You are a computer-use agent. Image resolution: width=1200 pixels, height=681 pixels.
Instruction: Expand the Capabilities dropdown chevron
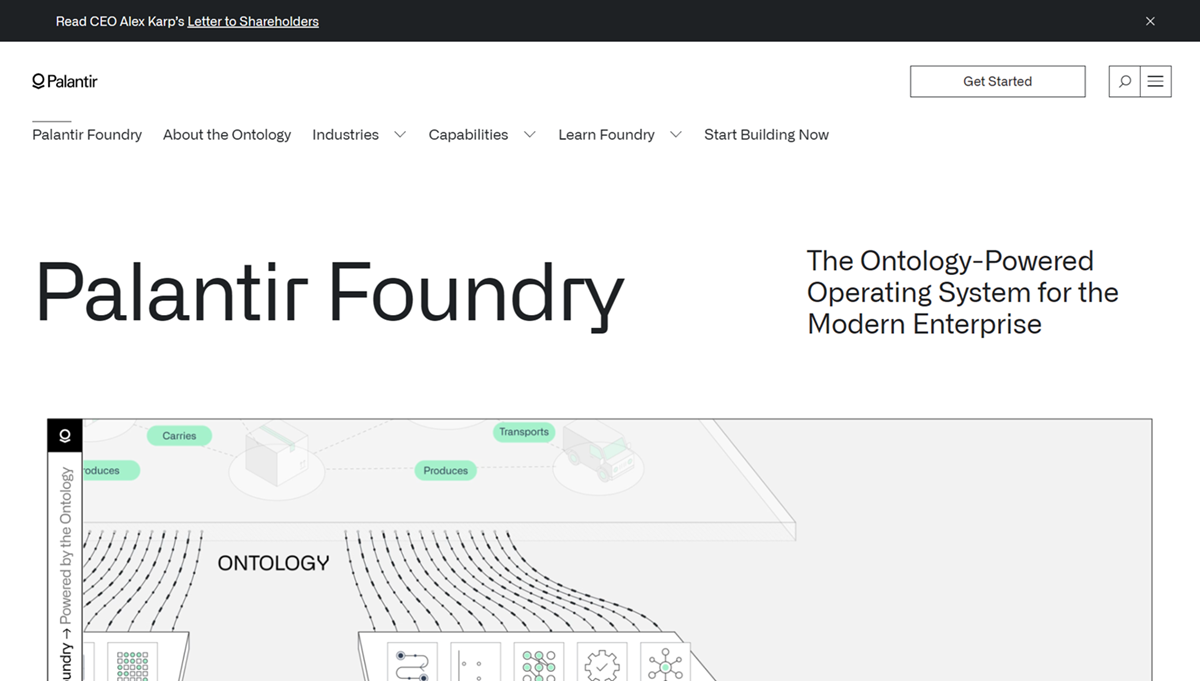pos(529,134)
